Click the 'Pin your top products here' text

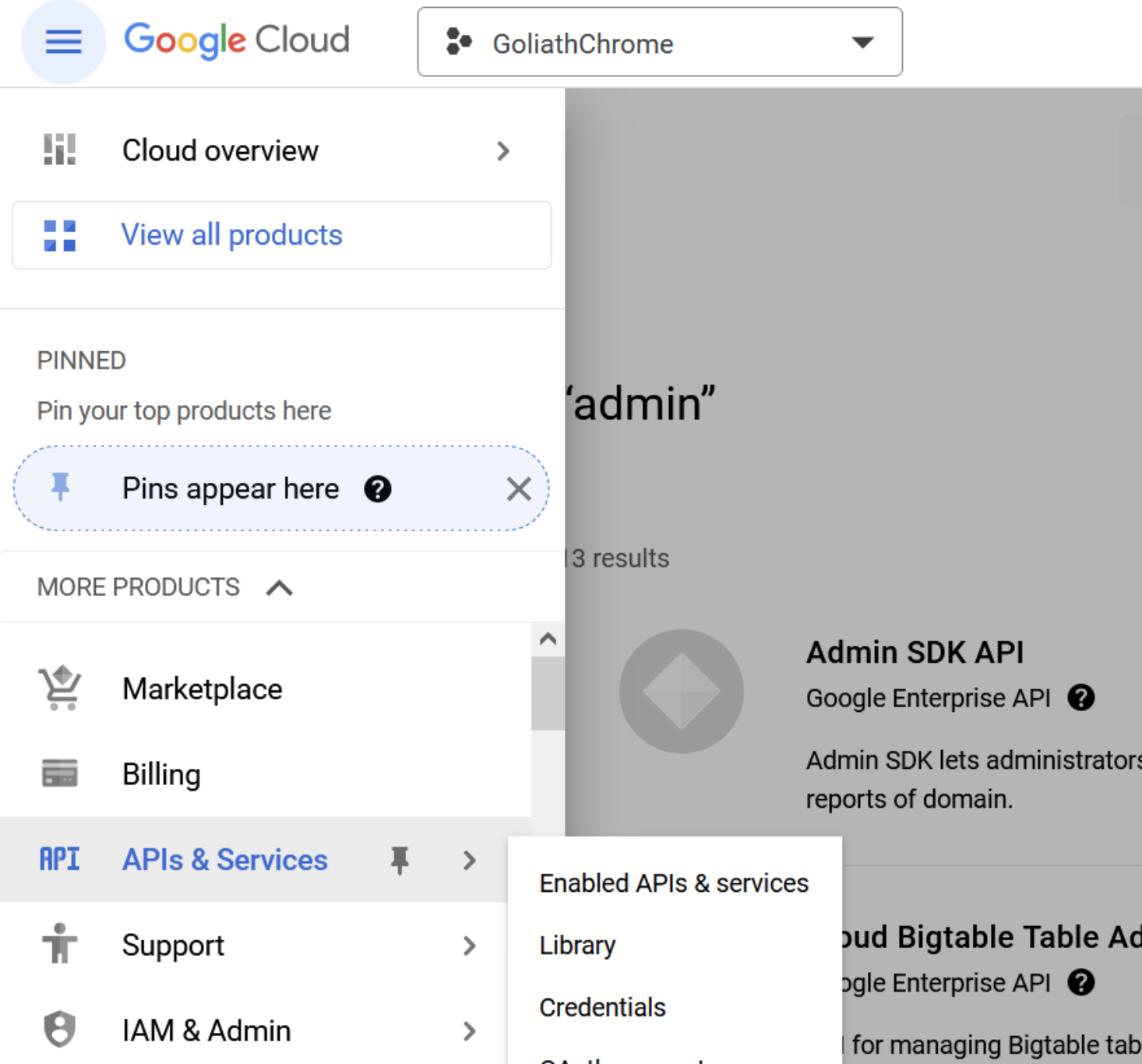pyautogui.click(x=185, y=410)
